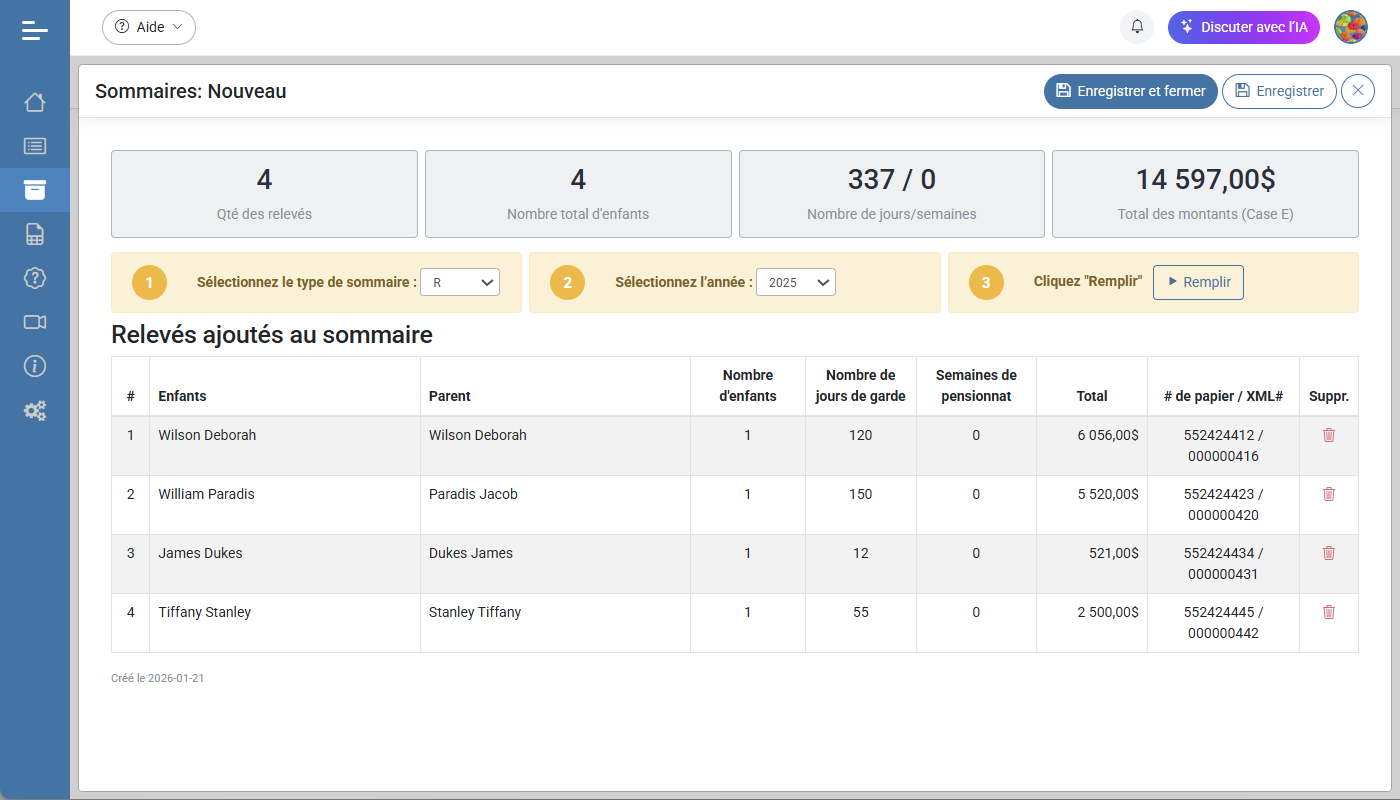Viewport: 1400px width, 800px height.
Task: Click the documents spreadsheet icon in the sidebar
Action: pyautogui.click(x=35, y=233)
